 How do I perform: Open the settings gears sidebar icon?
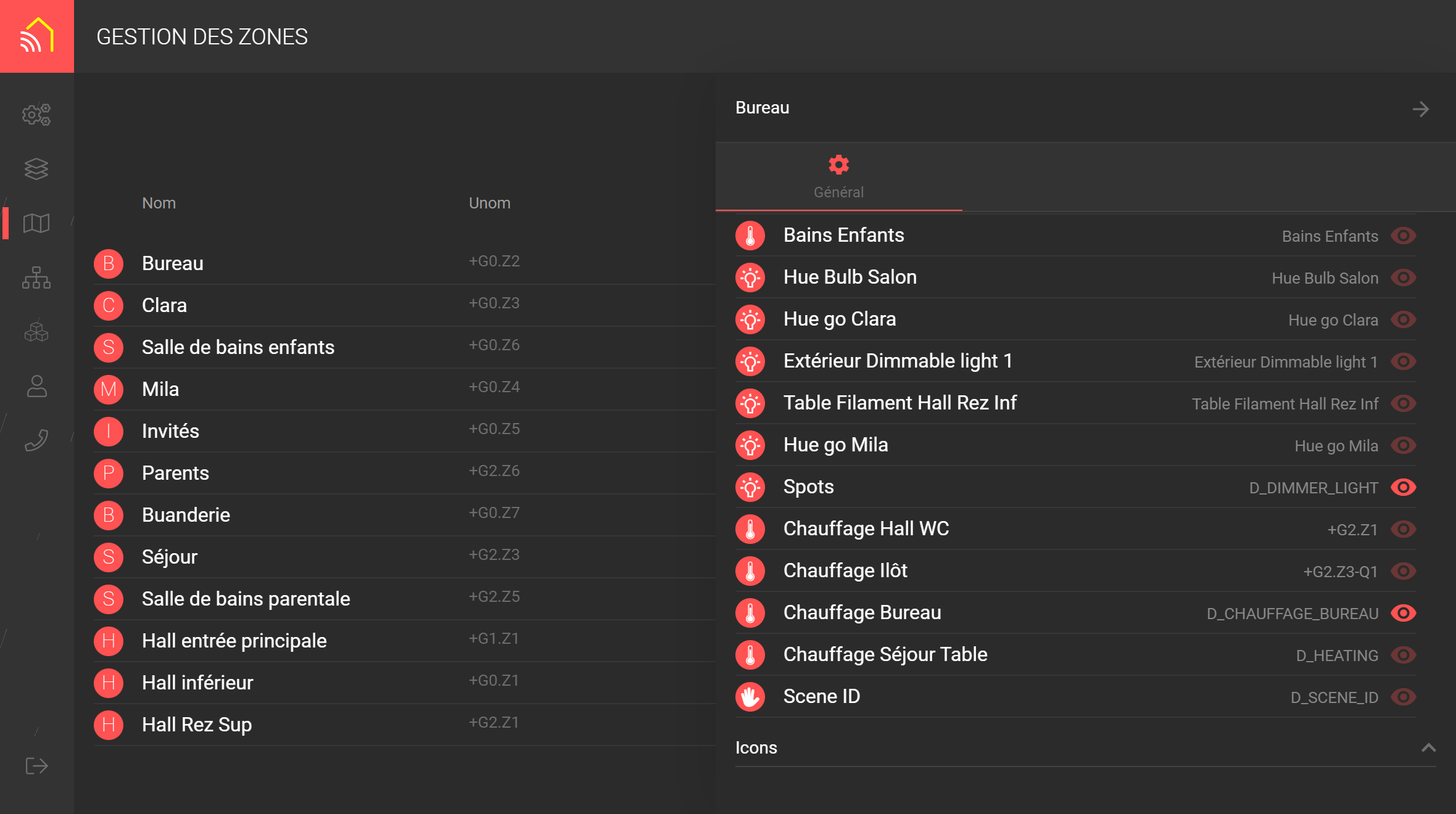click(36, 115)
